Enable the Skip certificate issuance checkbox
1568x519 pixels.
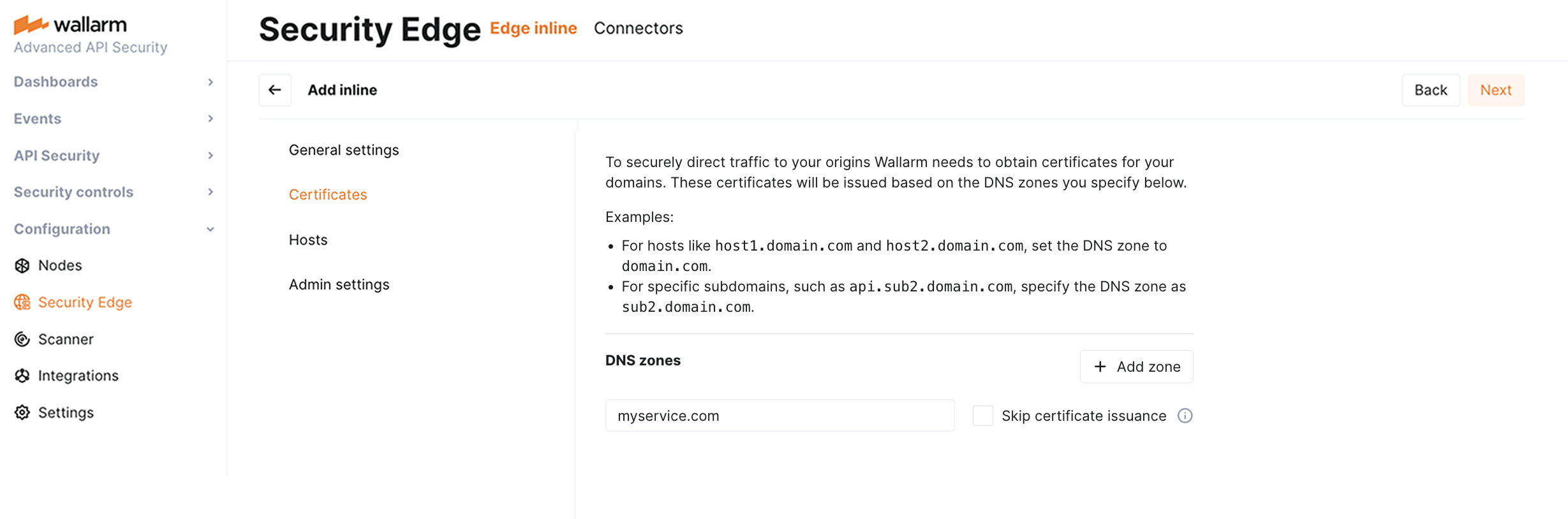point(982,416)
